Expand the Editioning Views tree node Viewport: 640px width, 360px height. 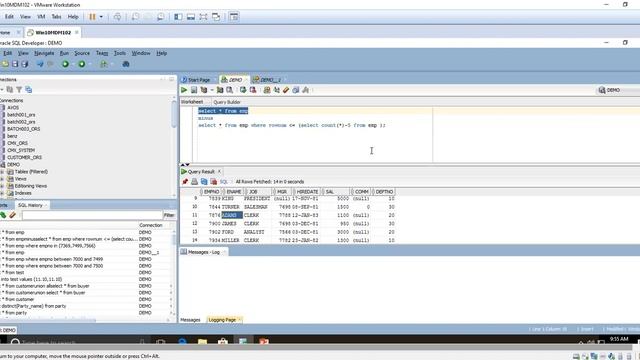tap(2, 186)
